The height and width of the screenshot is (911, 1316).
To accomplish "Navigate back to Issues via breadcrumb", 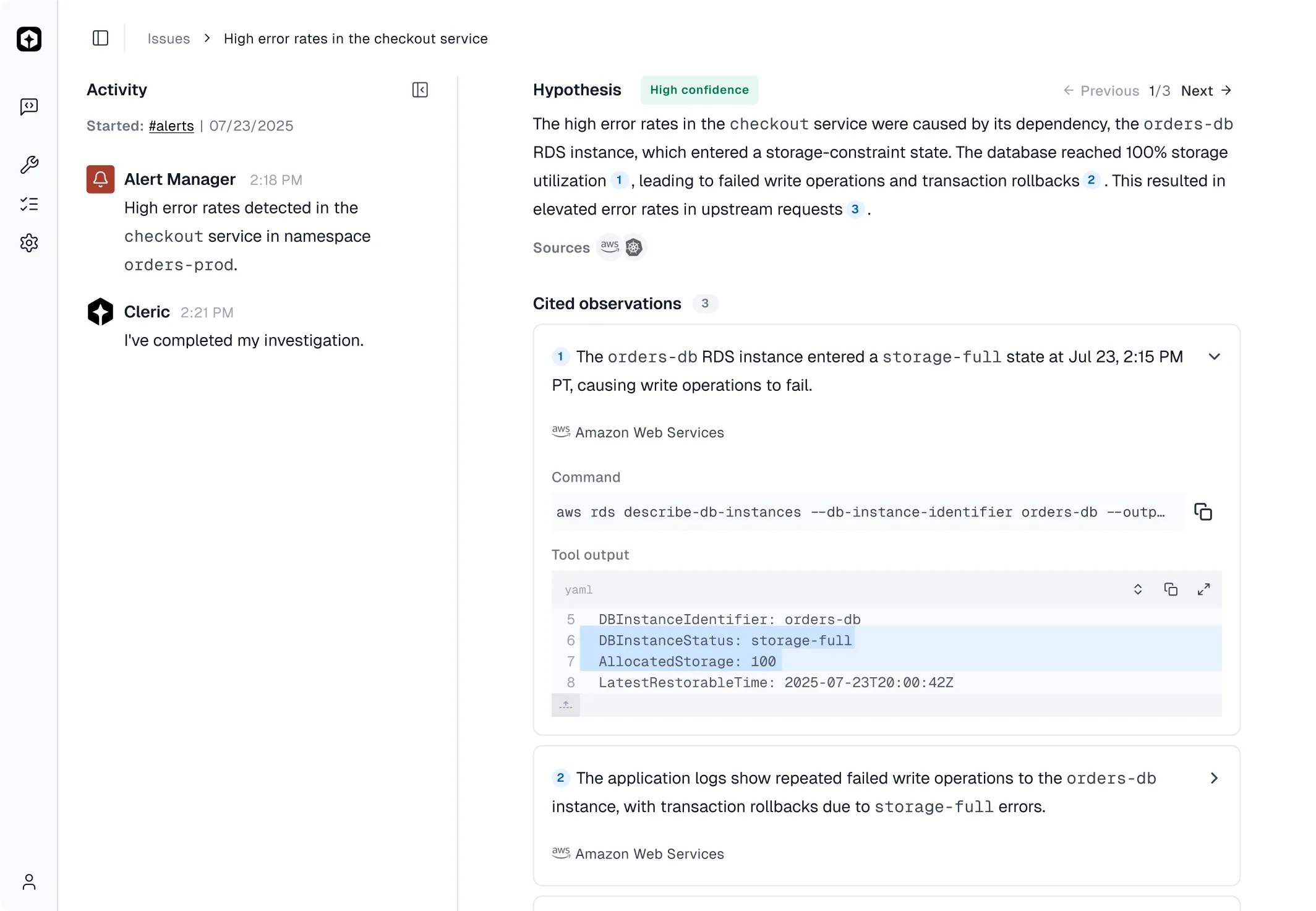I will (x=168, y=38).
